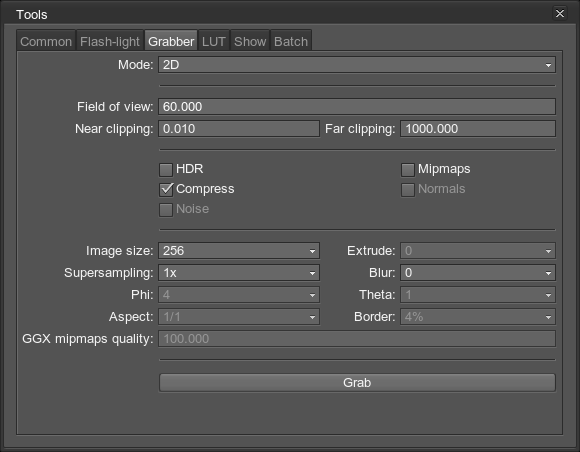Click the Near clipping value field
Viewport: 580px width, 452px height.
tap(239, 129)
